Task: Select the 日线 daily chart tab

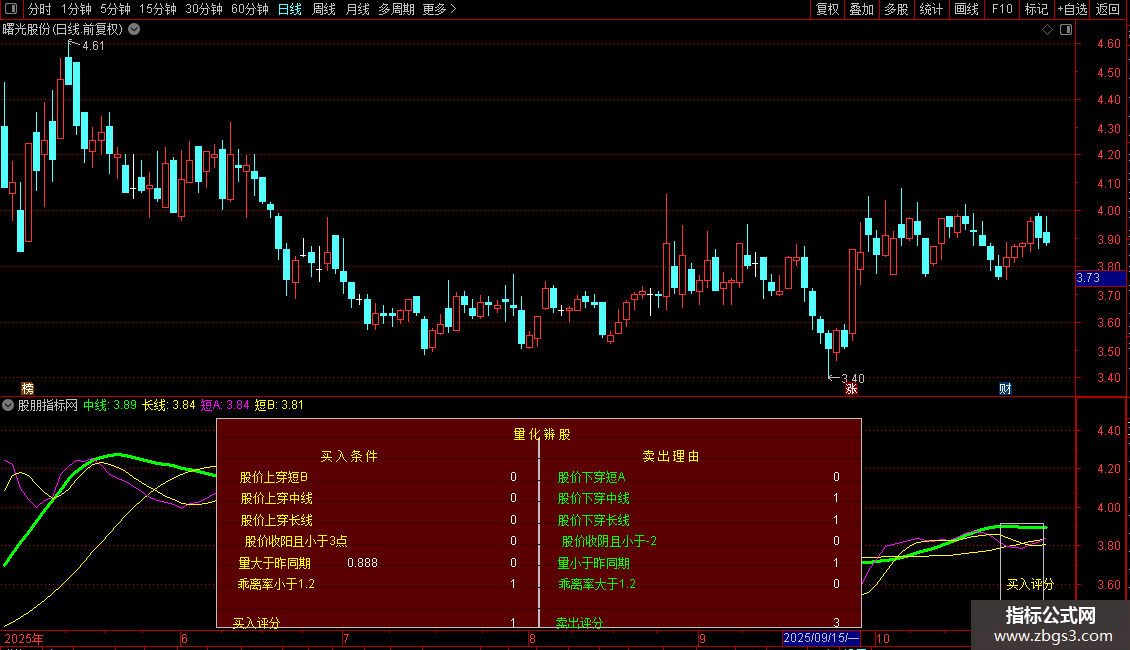Action: [290, 9]
